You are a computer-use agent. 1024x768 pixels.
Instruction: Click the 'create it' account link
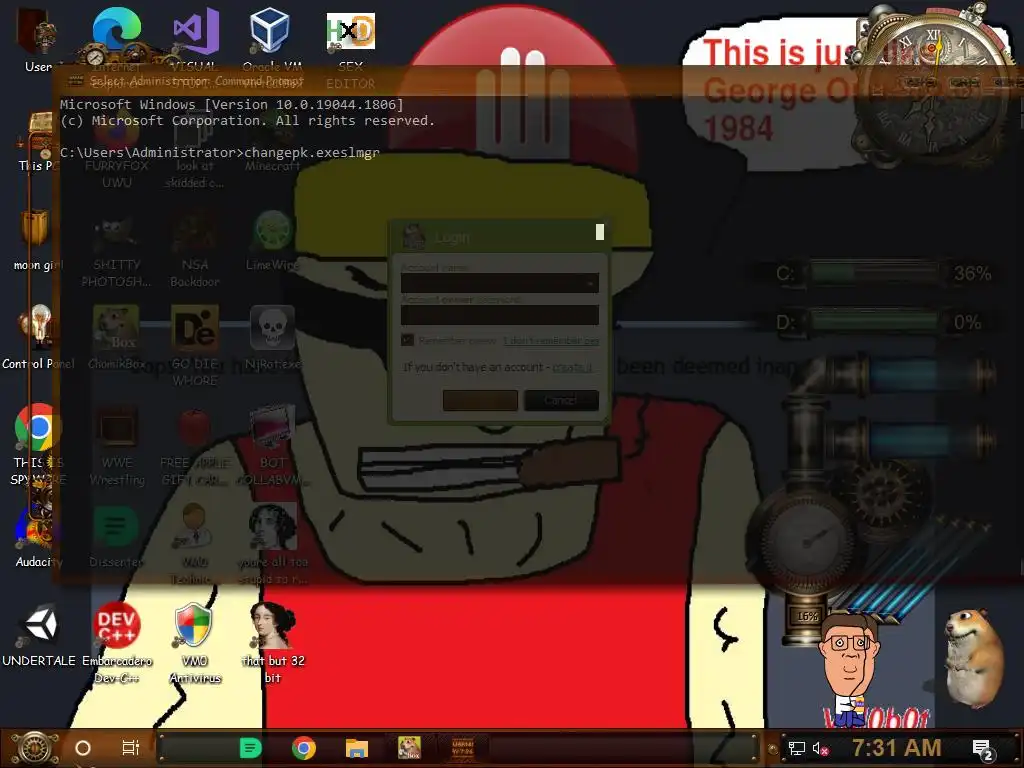(572, 367)
